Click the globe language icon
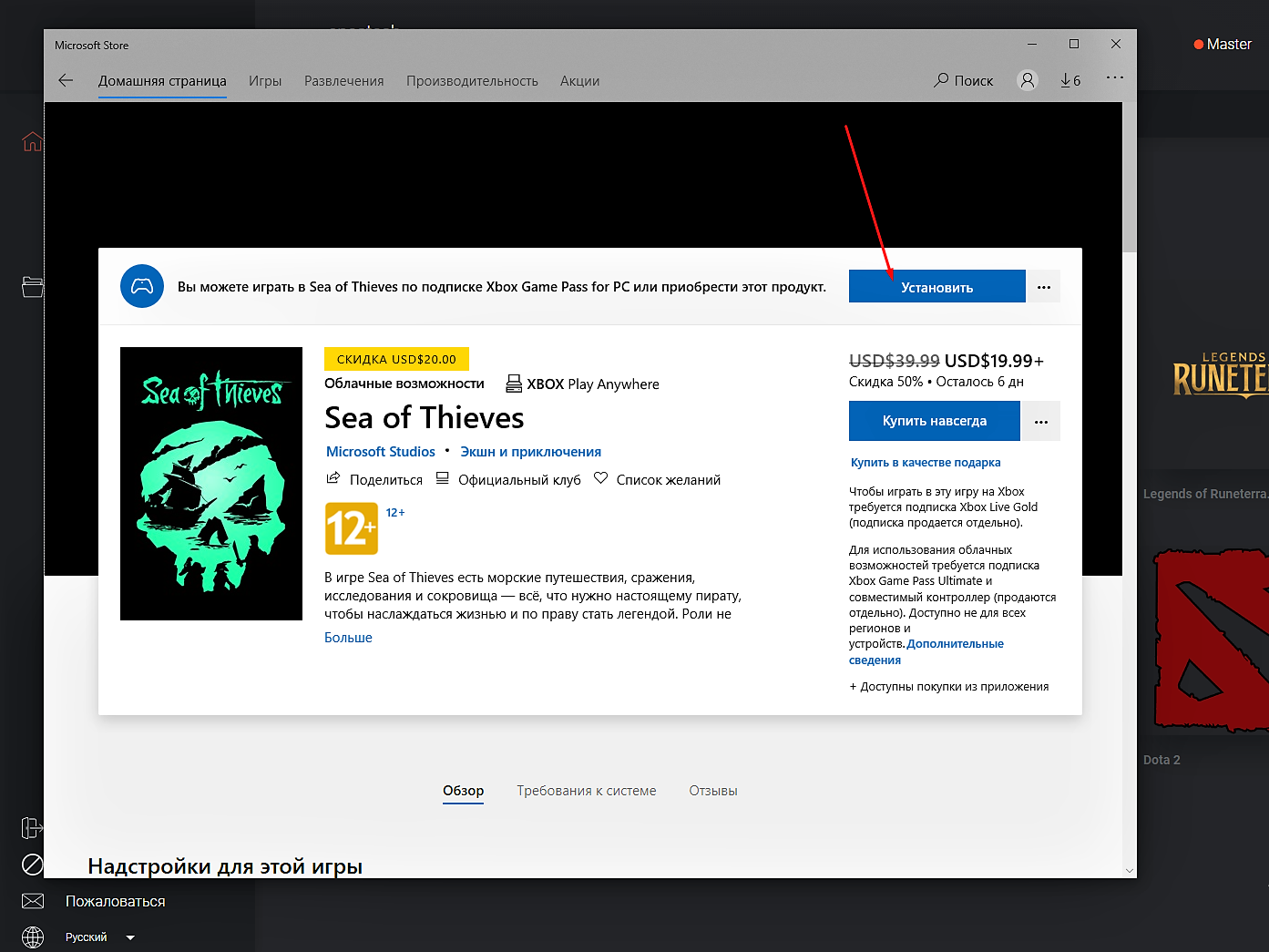Image resolution: width=1269 pixels, height=952 pixels. (33, 937)
